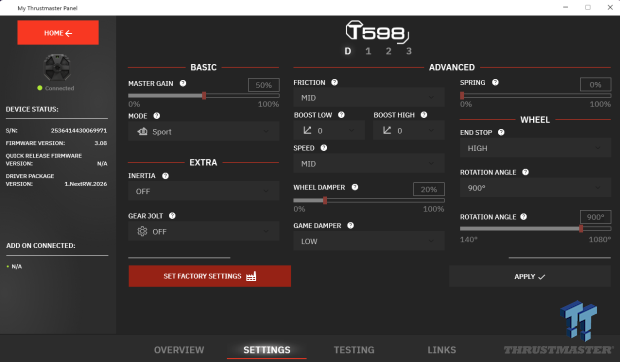
Task: Click the Gear Jolt help icon
Action: coord(172,216)
